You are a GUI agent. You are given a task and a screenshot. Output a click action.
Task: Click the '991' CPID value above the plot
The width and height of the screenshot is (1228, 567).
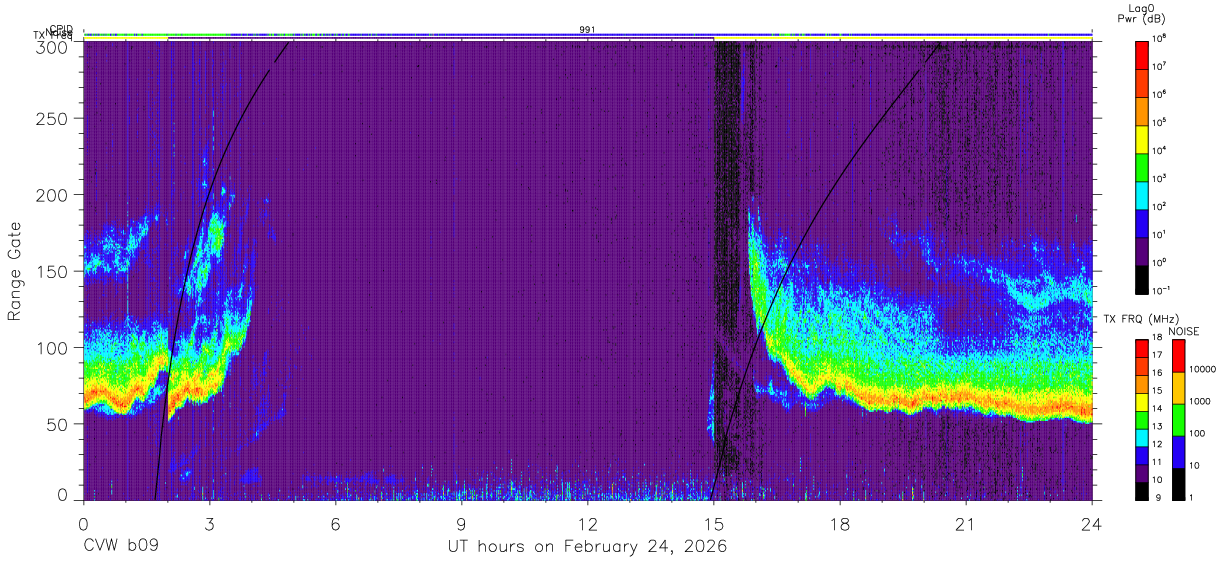(x=587, y=29)
